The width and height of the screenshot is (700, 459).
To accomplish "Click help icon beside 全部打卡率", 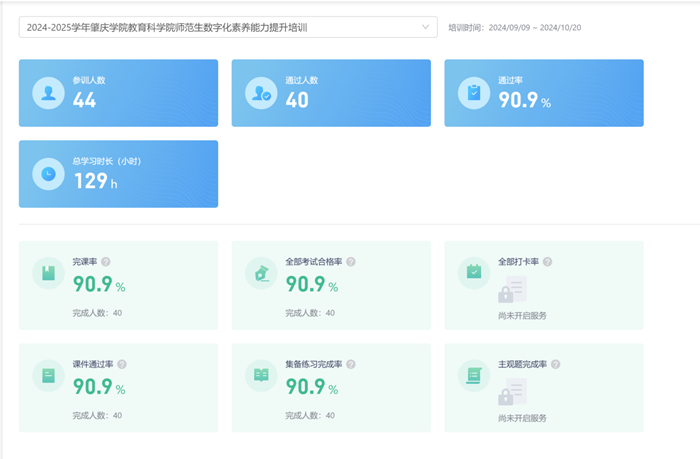I will [x=548, y=262].
